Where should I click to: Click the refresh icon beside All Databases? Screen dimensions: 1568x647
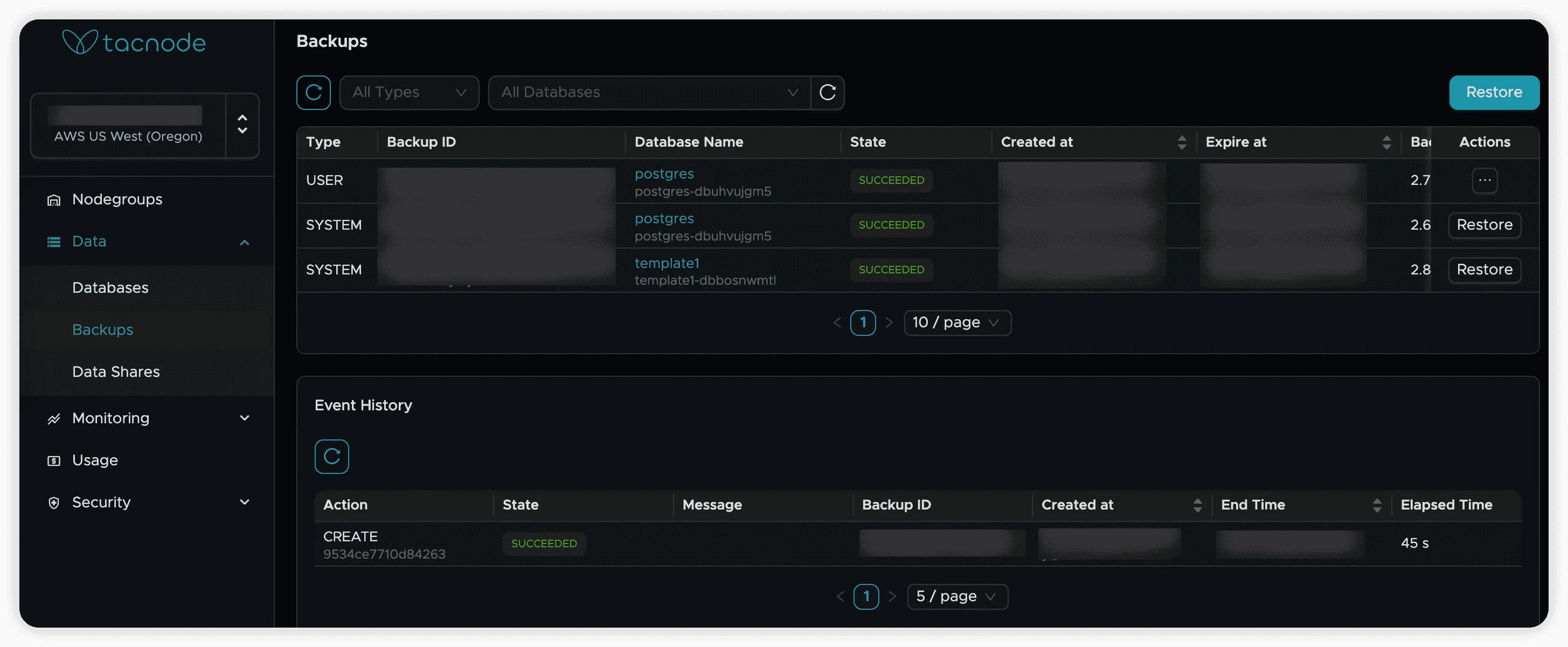tap(827, 93)
